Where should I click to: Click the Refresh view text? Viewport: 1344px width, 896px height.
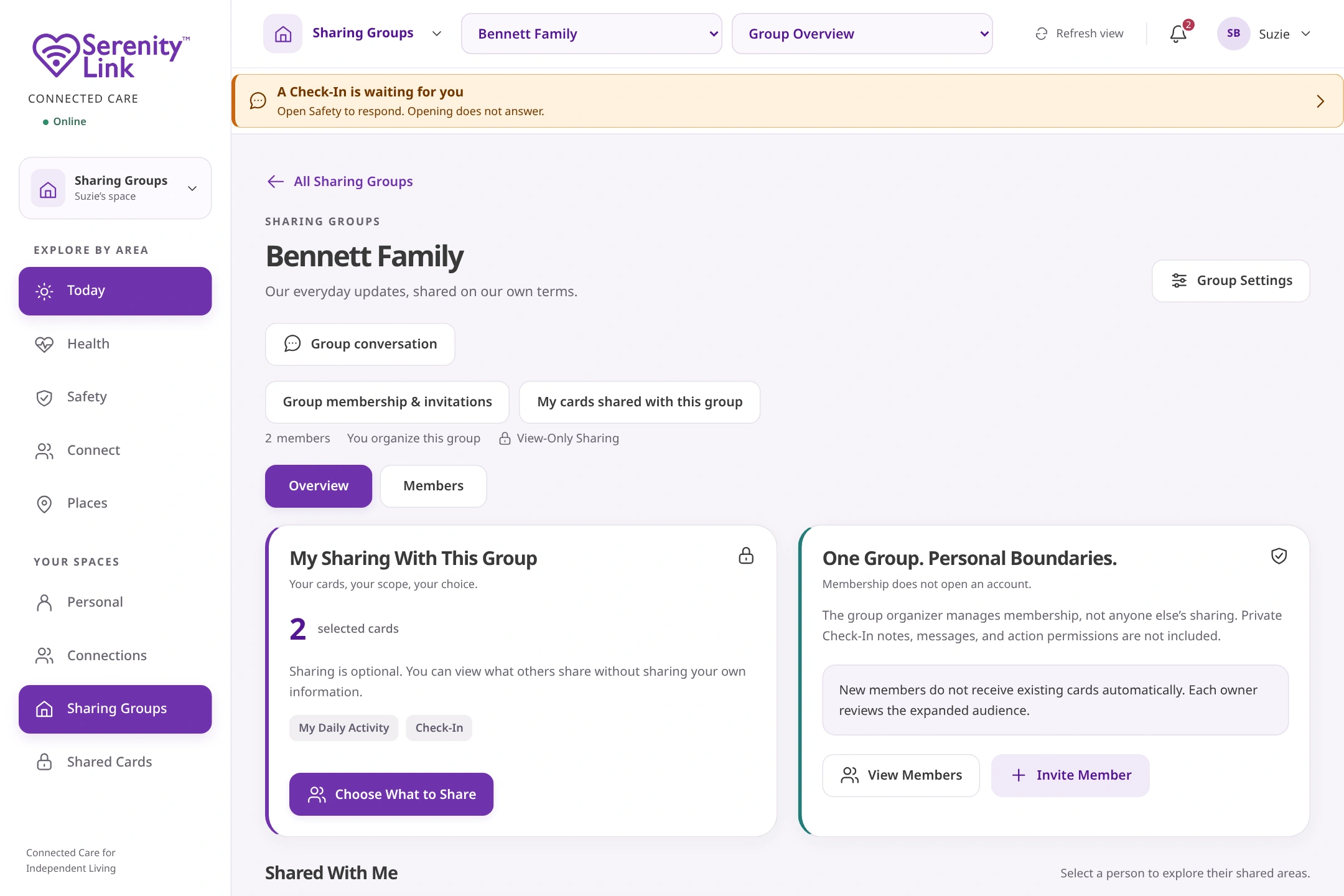tap(1090, 34)
